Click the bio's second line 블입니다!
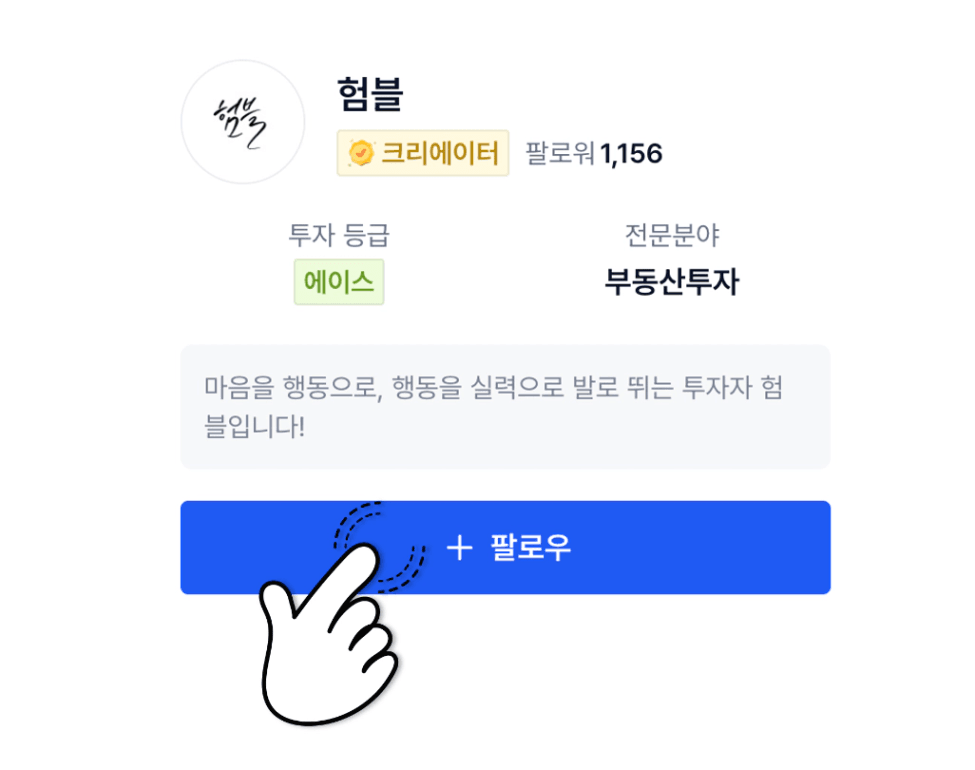Screen dimensions: 975x770 [x=255, y=427]
